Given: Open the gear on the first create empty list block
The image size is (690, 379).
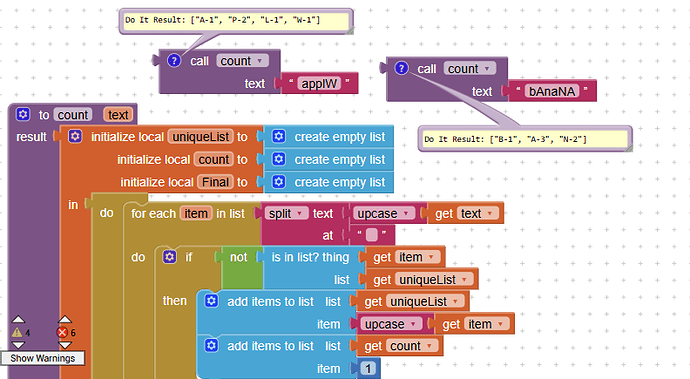Looking at the screenshot, I should pos(279,136).
